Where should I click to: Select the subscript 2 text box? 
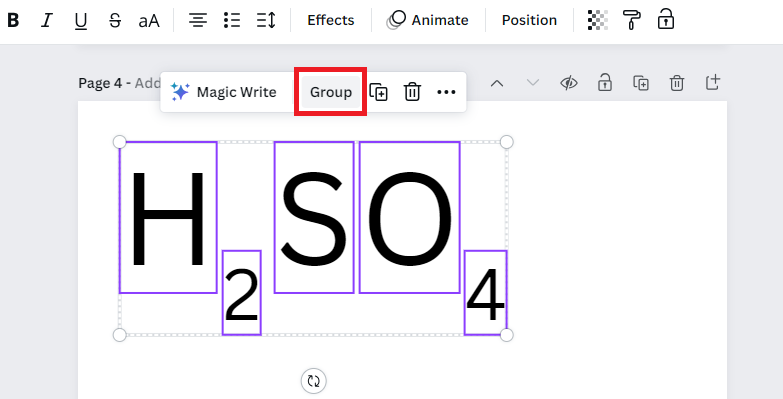point(242,293)
